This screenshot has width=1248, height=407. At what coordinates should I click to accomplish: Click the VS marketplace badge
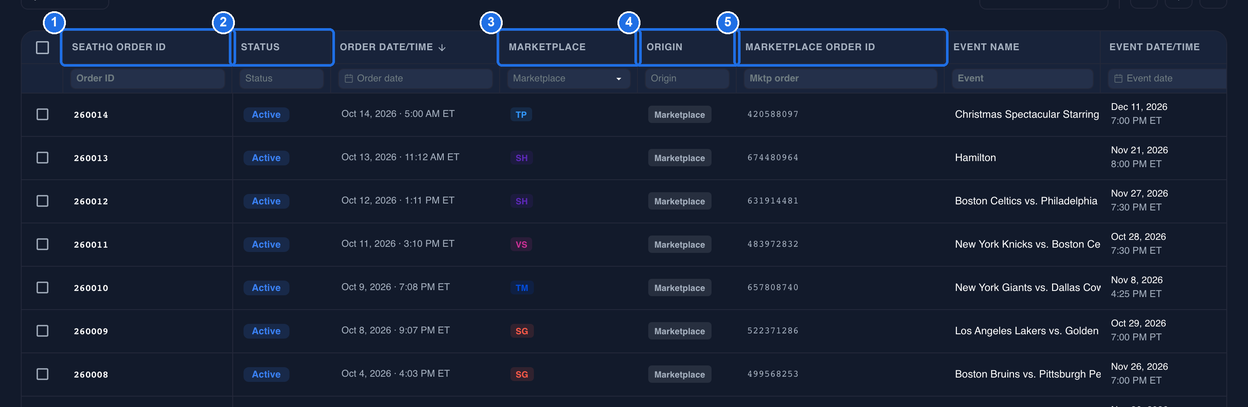tap(521, 244)
